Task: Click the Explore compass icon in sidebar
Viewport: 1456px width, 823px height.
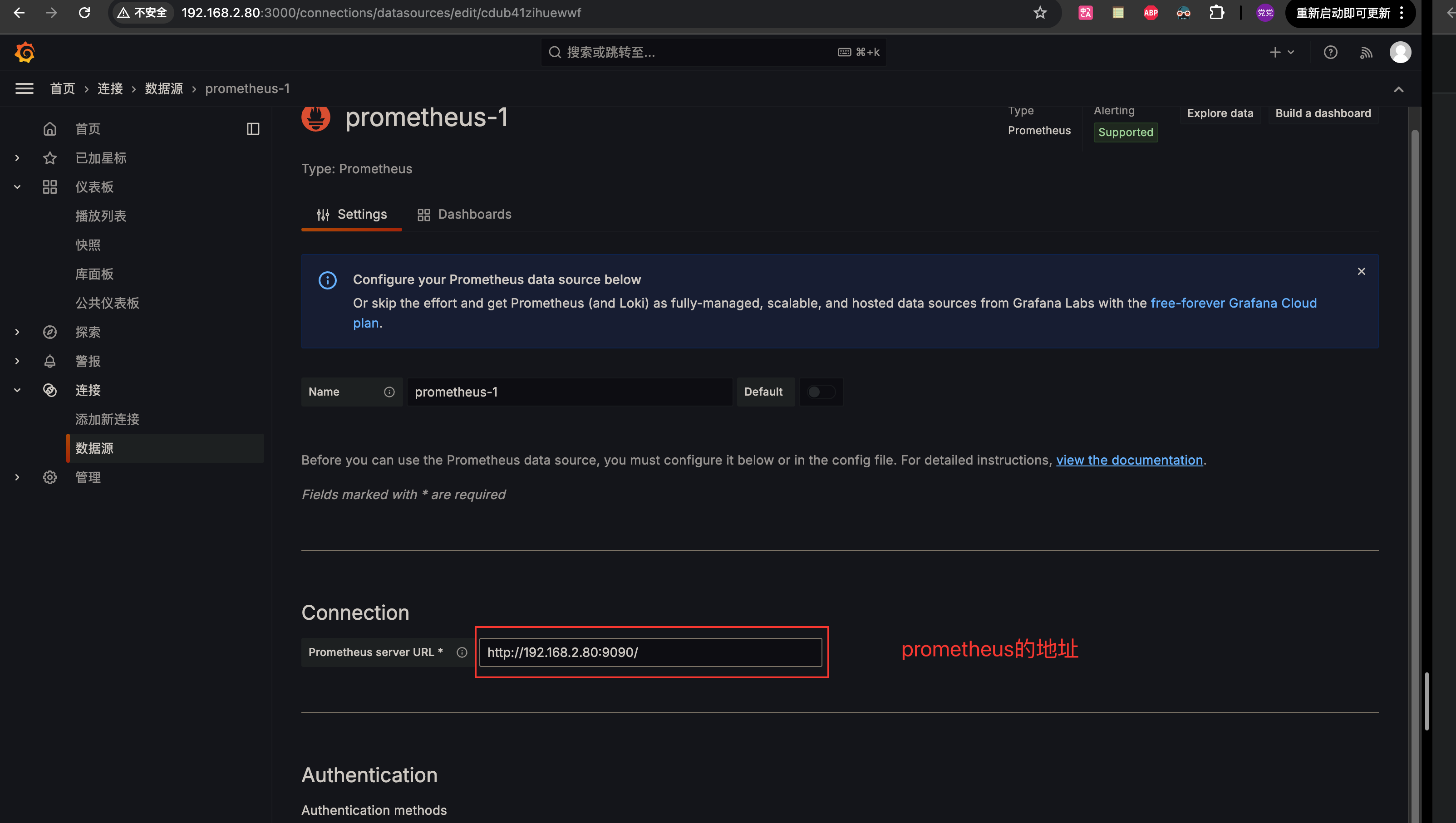Action: (50, 332)
